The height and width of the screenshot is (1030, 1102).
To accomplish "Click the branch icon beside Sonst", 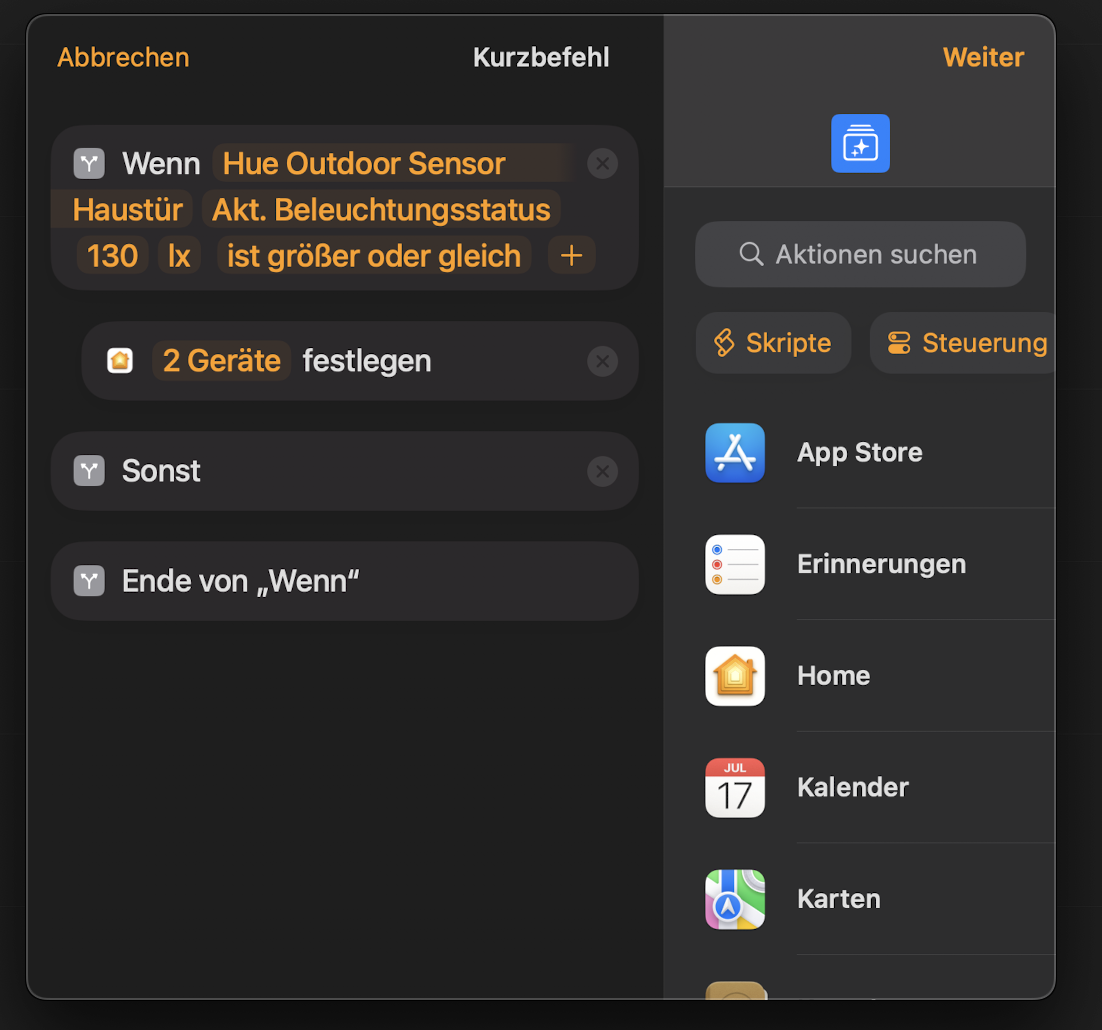I will (89, 471).
